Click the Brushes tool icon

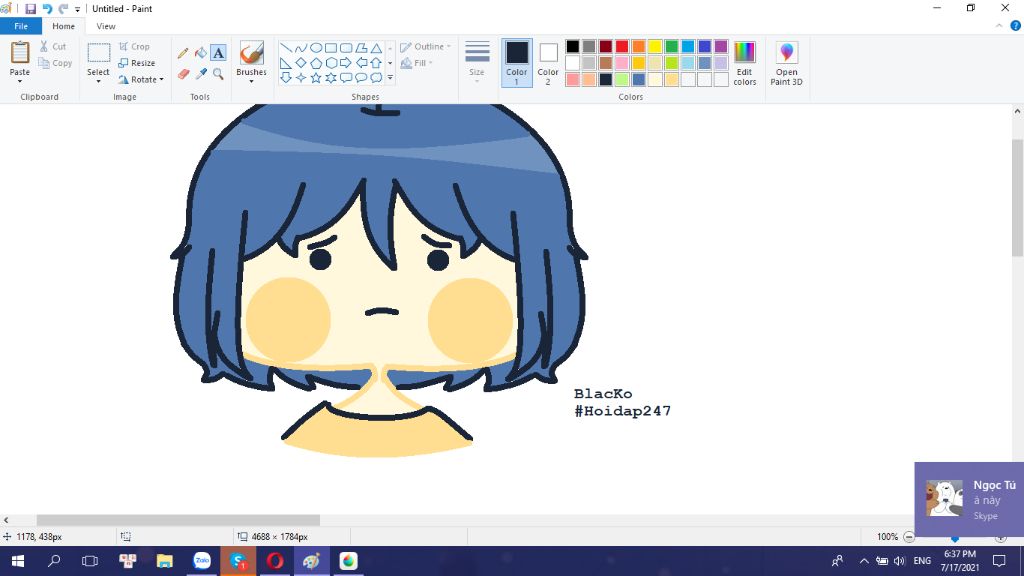(x=251, y=52)
